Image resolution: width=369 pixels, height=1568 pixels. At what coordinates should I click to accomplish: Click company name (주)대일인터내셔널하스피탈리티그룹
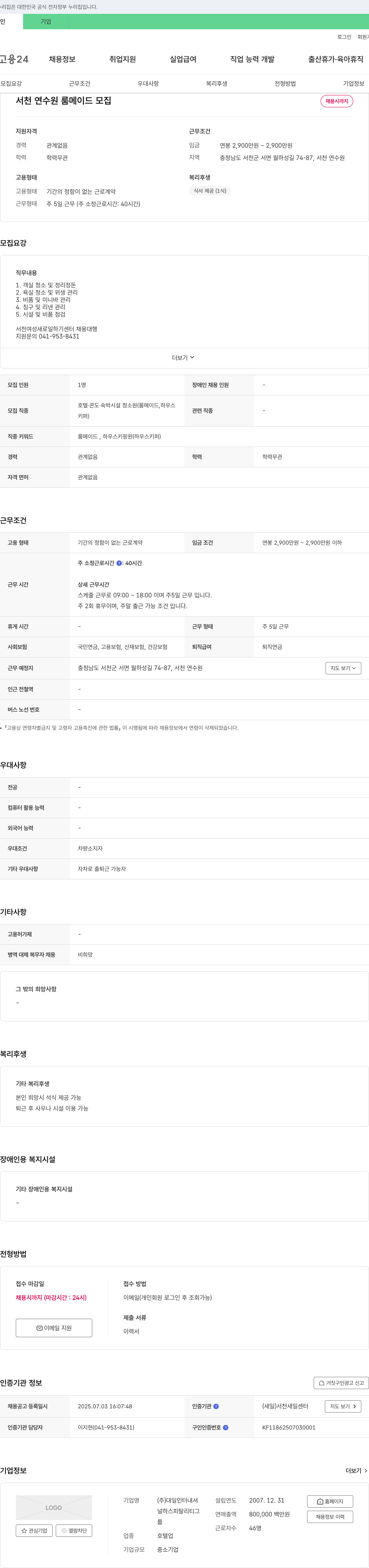click(x=178, y=1511)
